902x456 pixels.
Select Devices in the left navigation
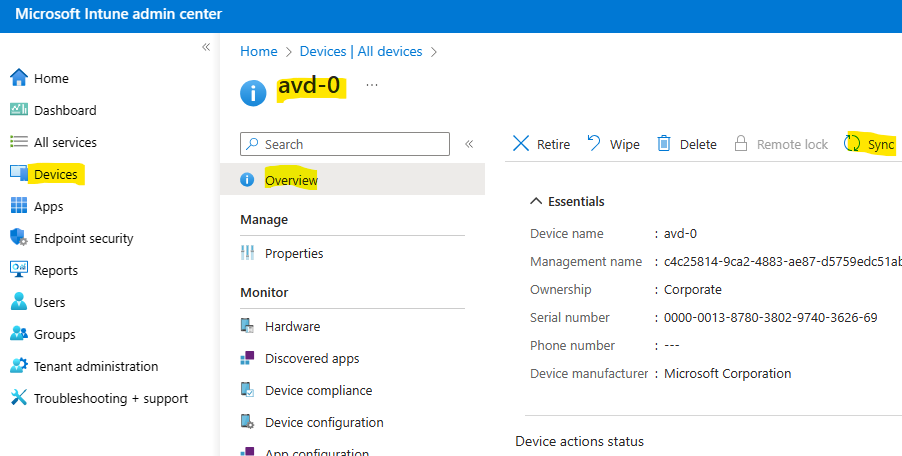coord(55,174)
